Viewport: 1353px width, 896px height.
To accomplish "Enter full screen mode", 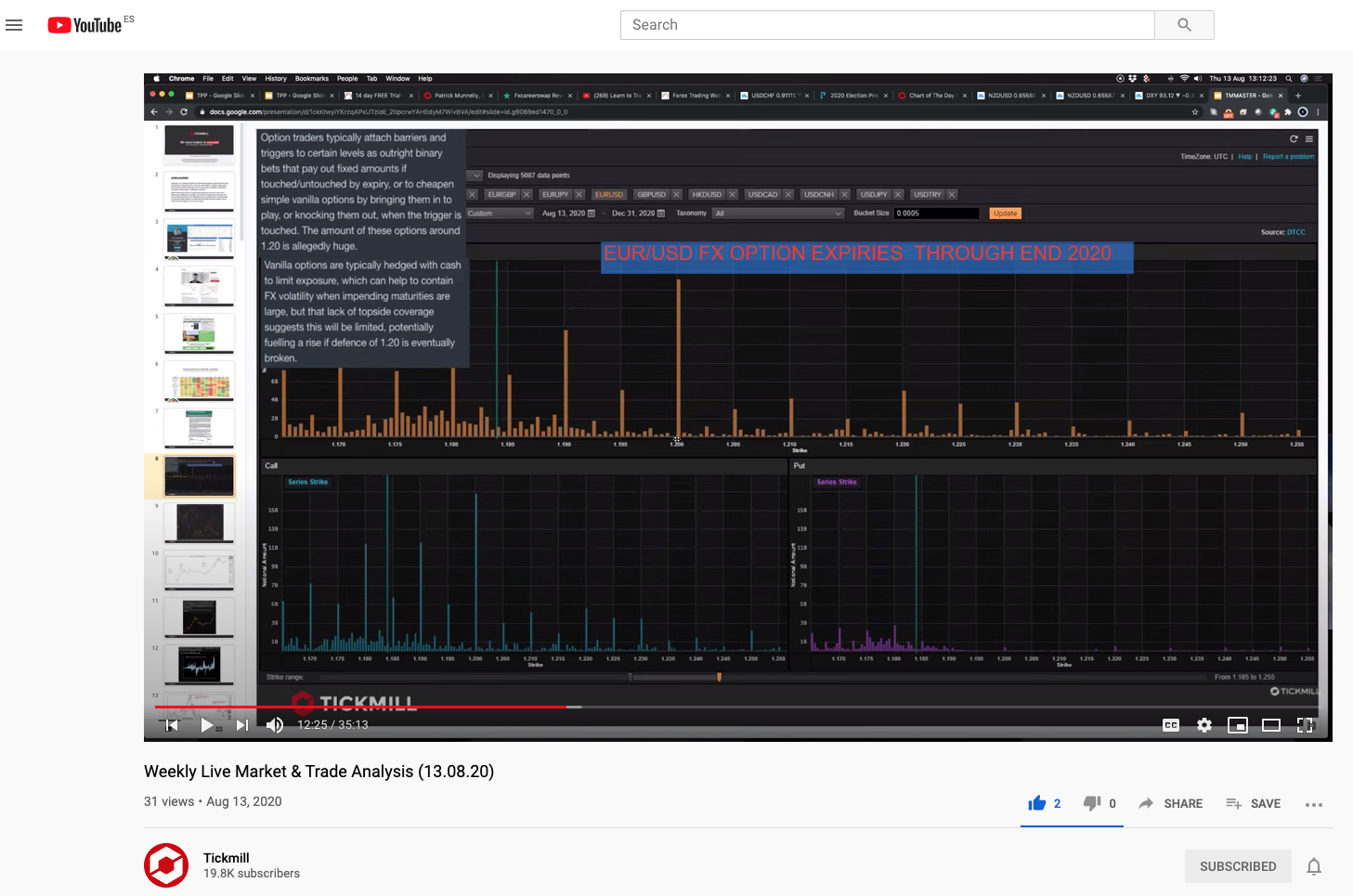I will coord(1305,725).
